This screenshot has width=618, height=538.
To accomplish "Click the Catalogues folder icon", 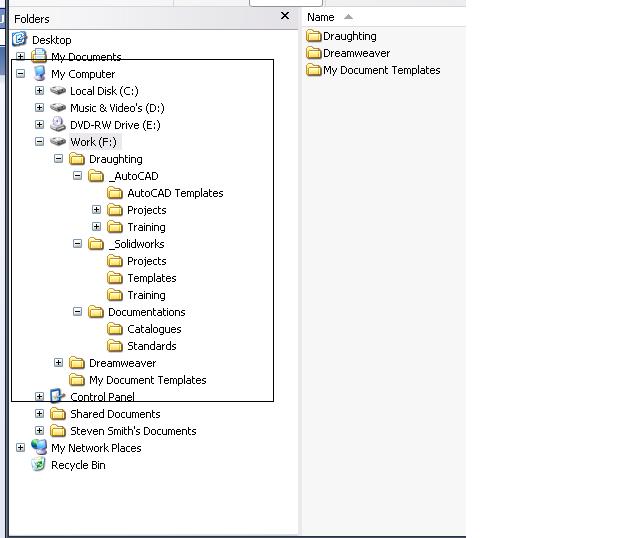I will coord(115,329).
